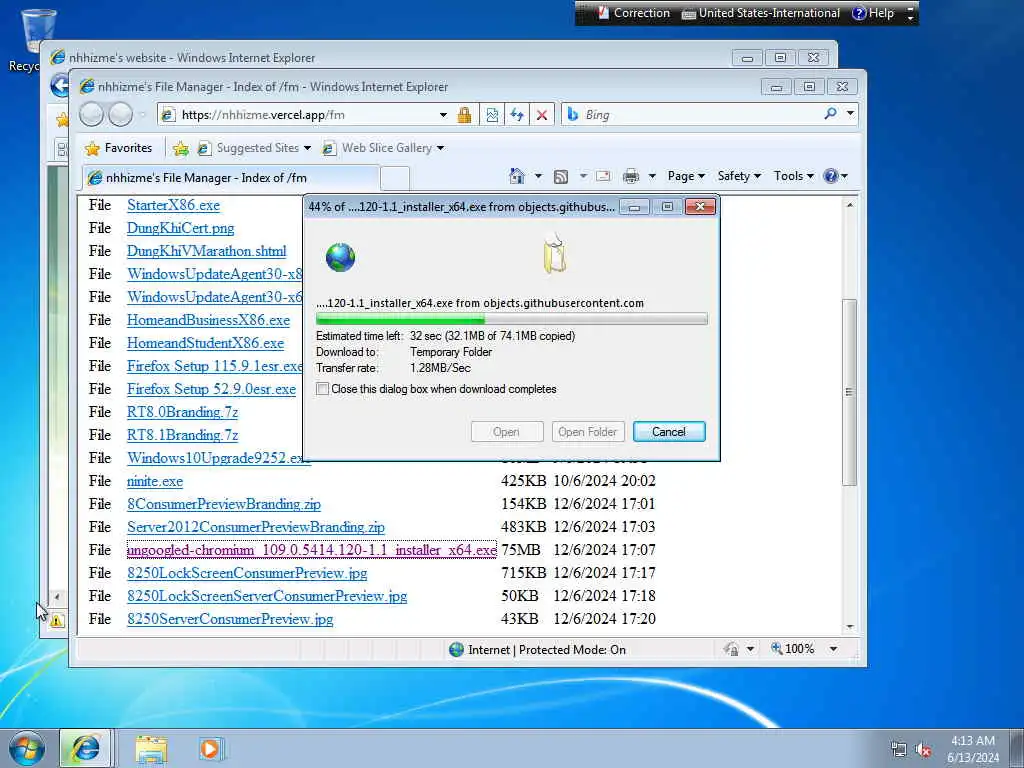Open the Page menu
Image resolution: width=1024 pixels, height=768 pixels.
coord(686,176)
